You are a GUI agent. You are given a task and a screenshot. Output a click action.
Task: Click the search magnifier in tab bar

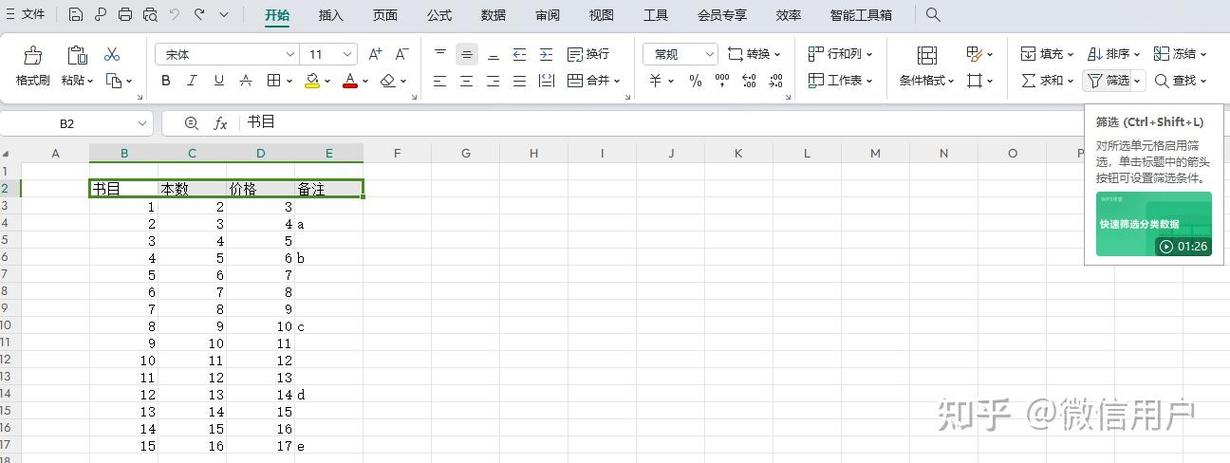[x=932, y=15]
